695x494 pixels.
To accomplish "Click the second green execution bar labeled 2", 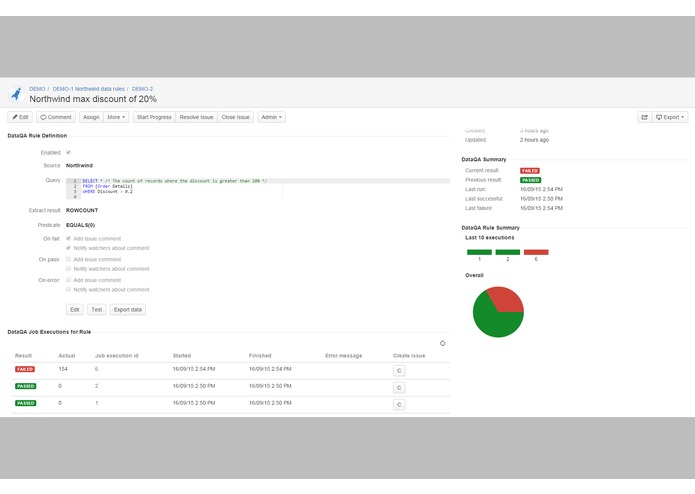I will [x=508, y=252].
